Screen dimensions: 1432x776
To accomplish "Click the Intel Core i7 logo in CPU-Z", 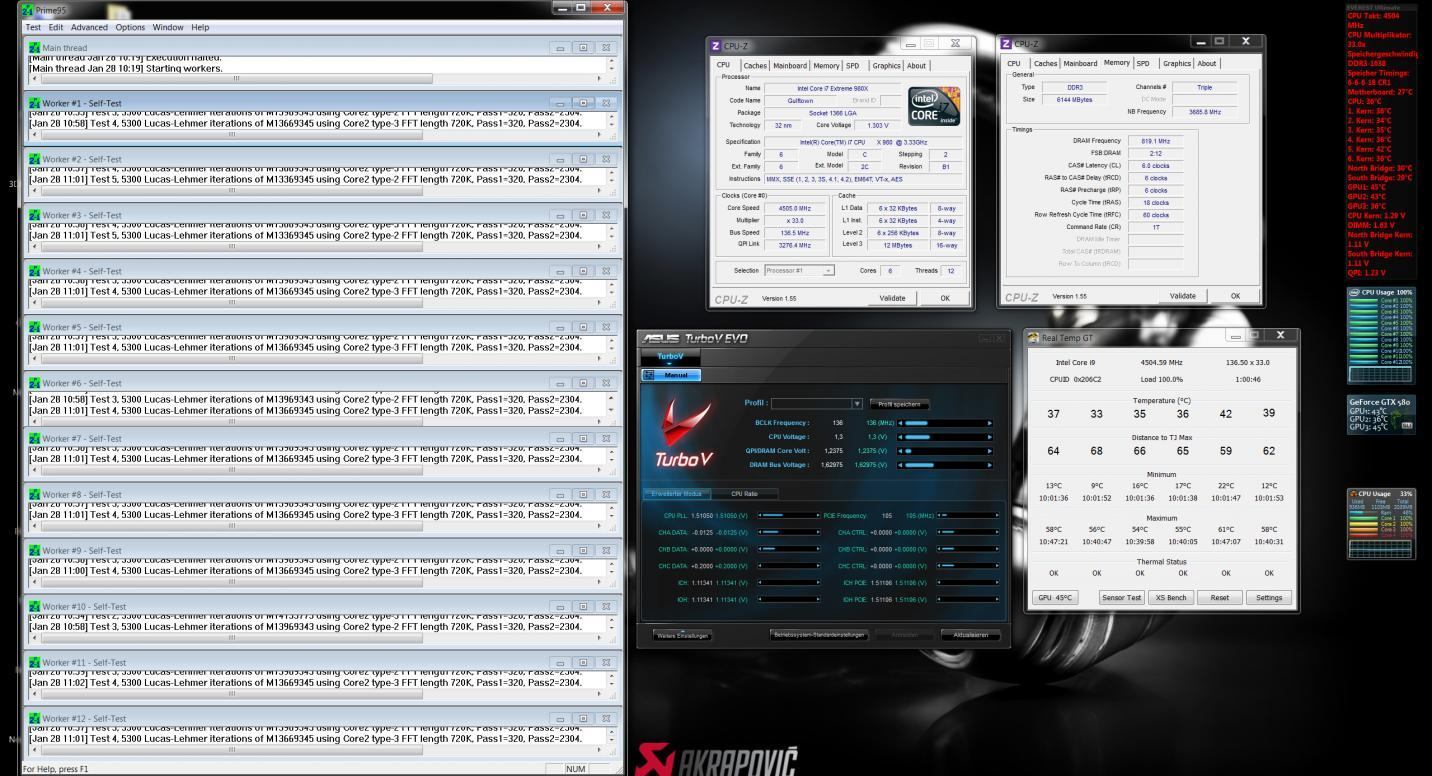I will (x=932, y=105).
